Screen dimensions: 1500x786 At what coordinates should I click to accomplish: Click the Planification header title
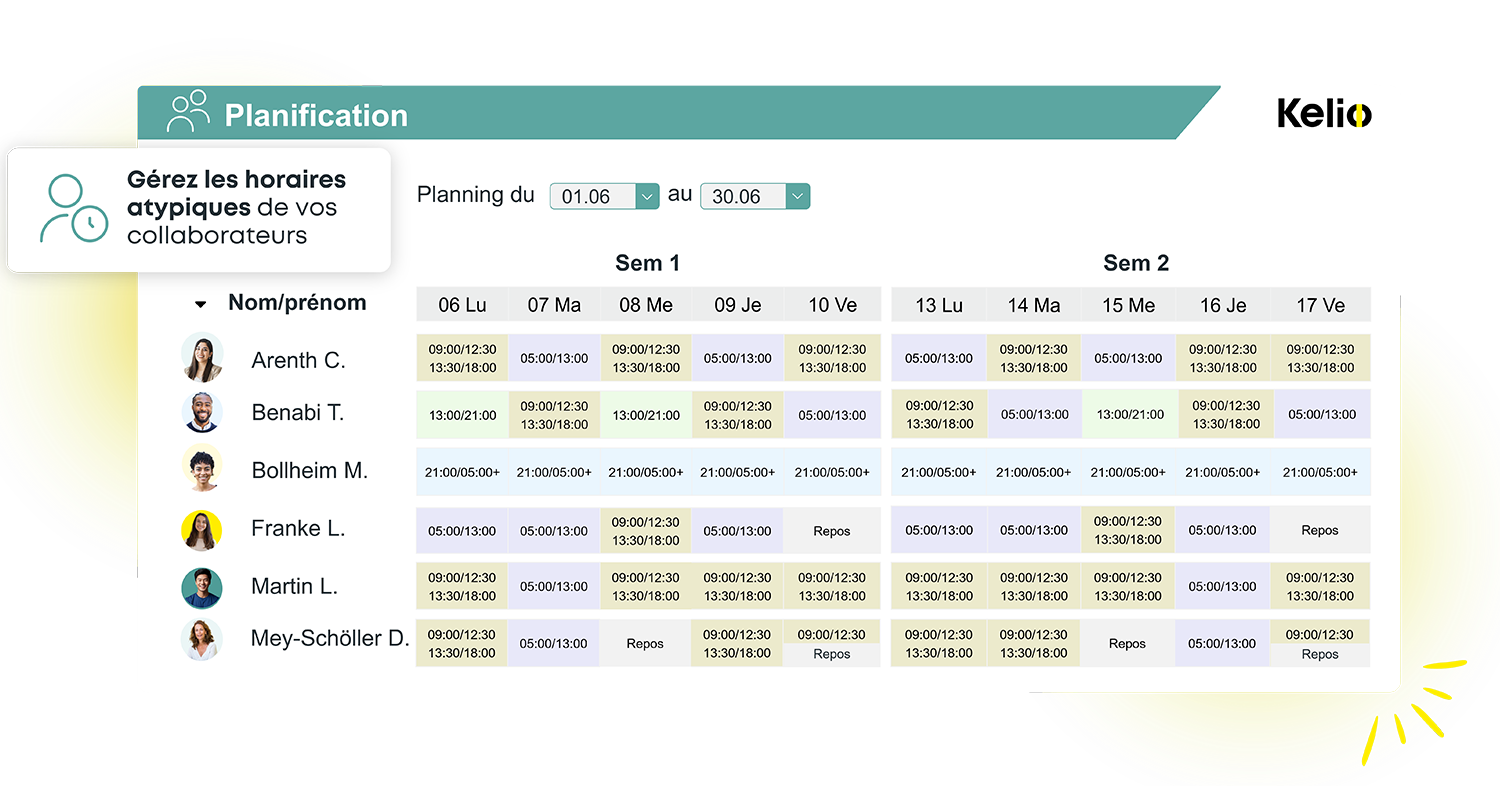pos(316,115)
